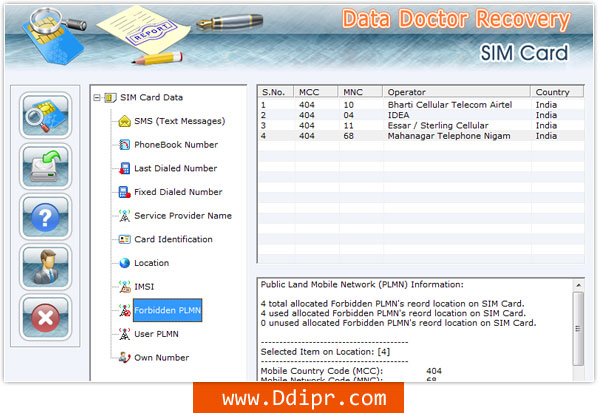Click the info panel scroll up arrow
598x413 pixels.
pos(578,285)
